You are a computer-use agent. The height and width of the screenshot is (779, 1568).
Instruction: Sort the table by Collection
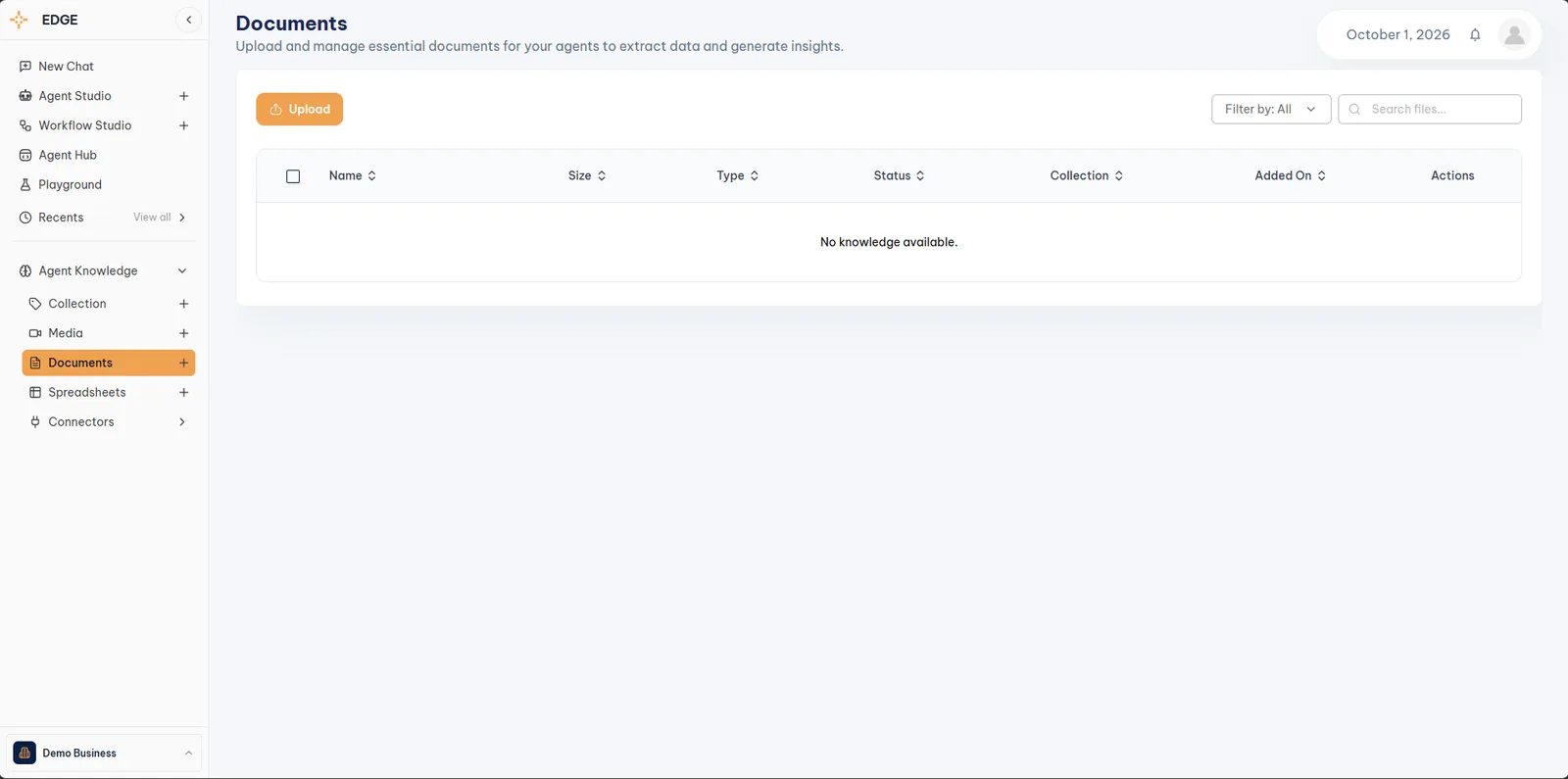pos(1087,176)
